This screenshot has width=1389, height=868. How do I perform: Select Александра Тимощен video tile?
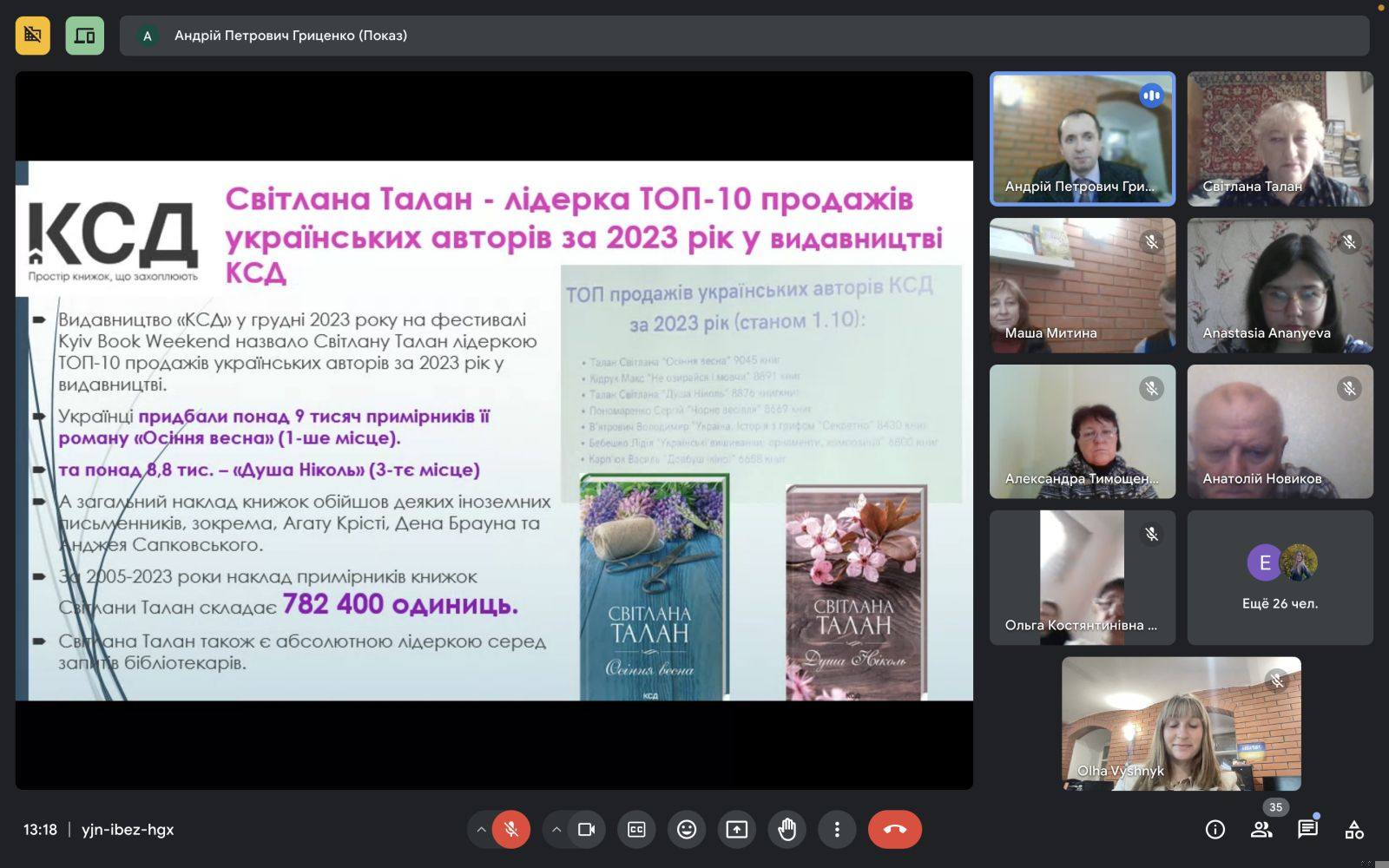1083,431
